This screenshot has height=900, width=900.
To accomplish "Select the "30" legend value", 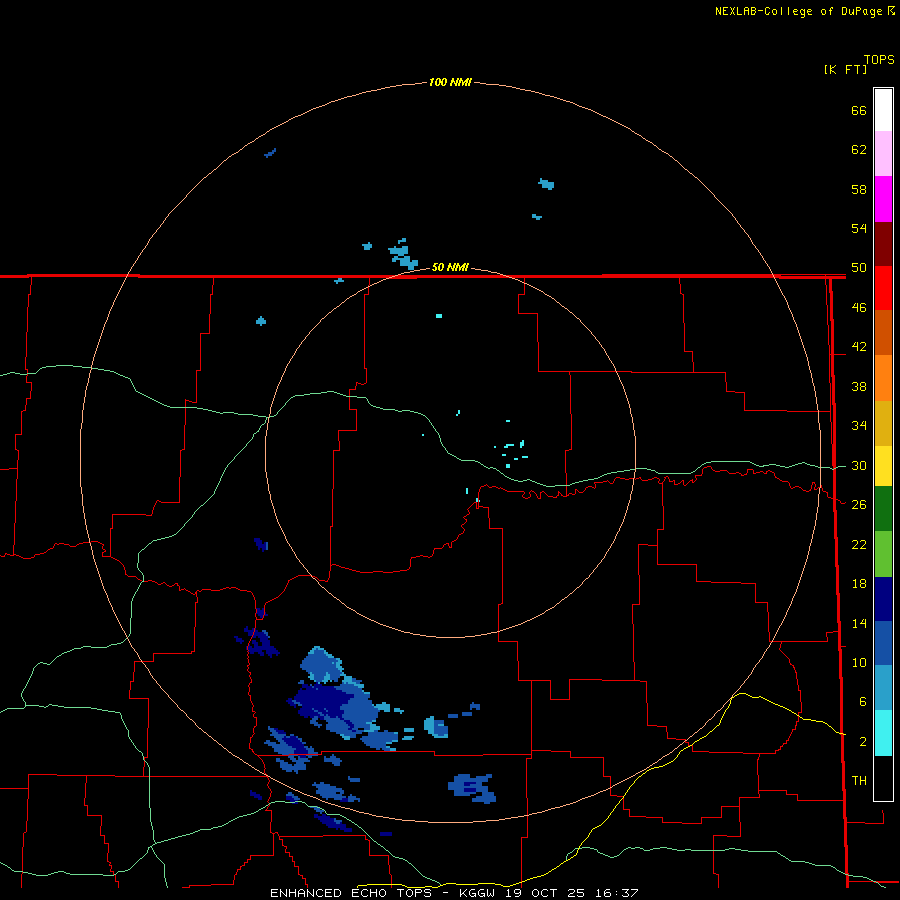I will pos(859,465).
